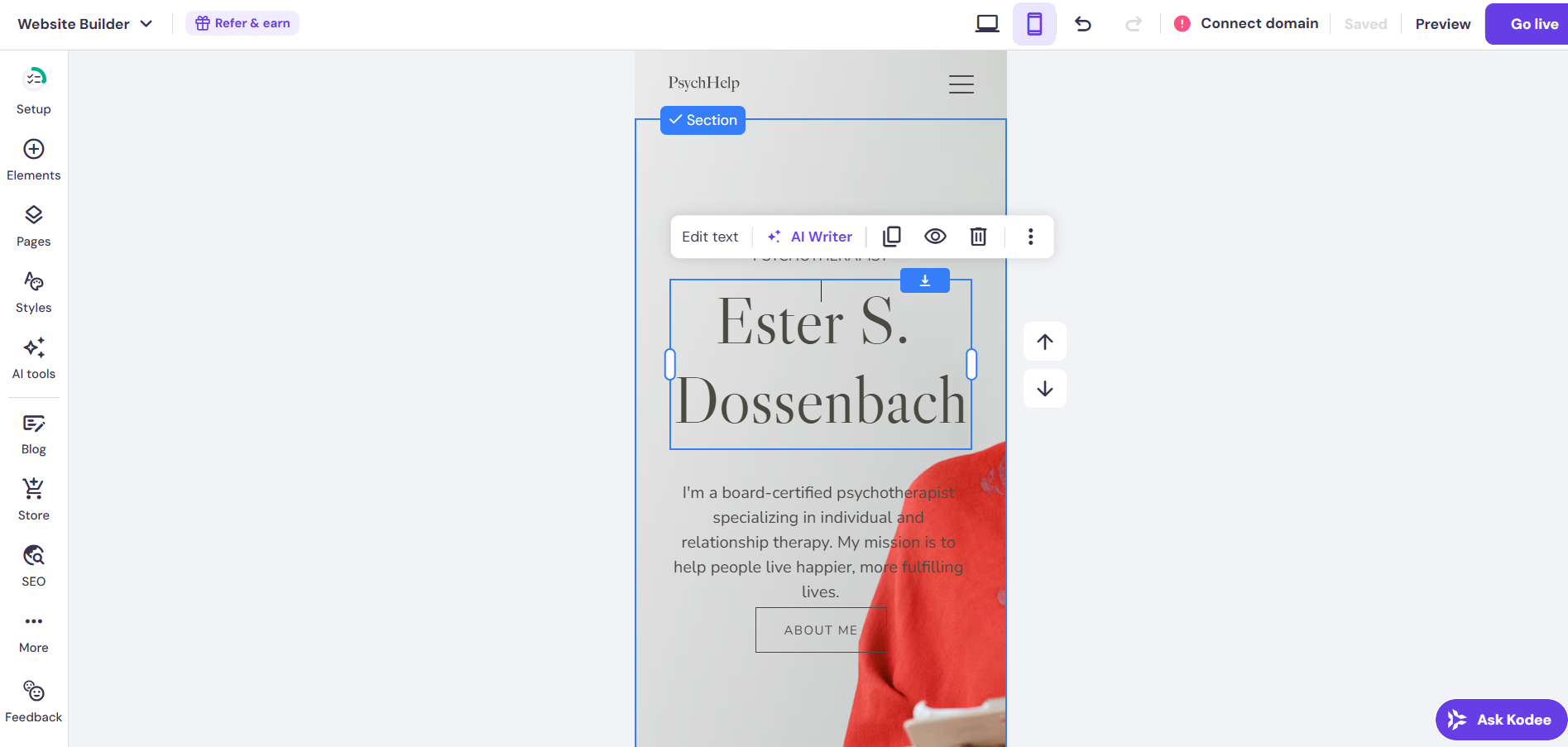Viewport: 1568px width, 747px height.
Task: Click the PsychHelp logo text
Action: tap(704, 83)
